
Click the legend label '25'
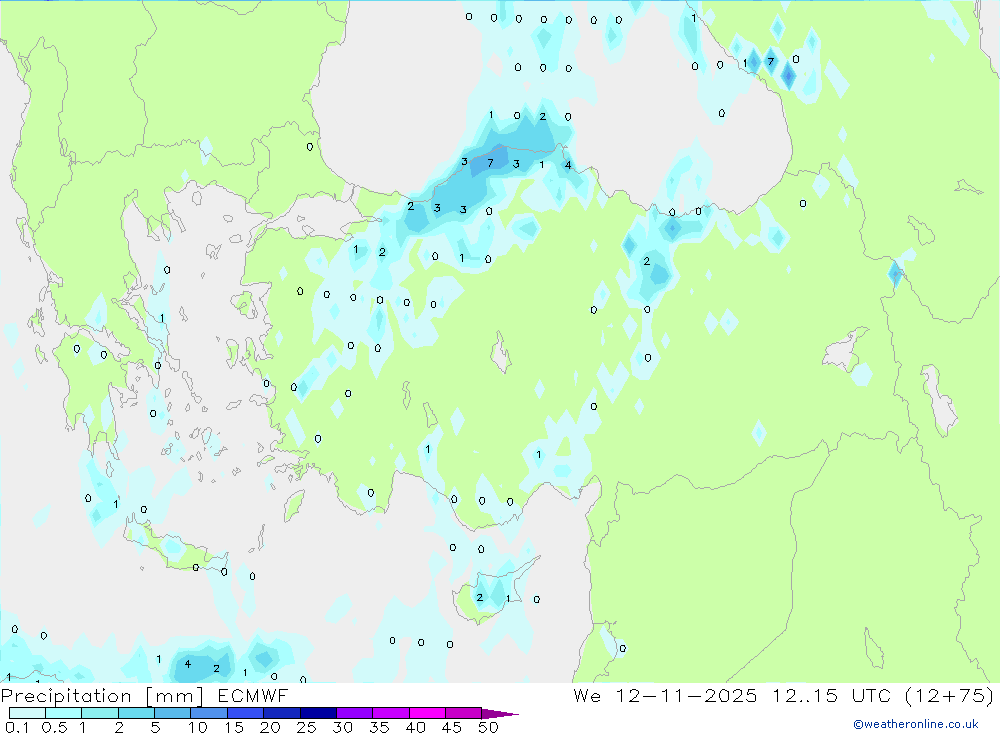[306, 727]
